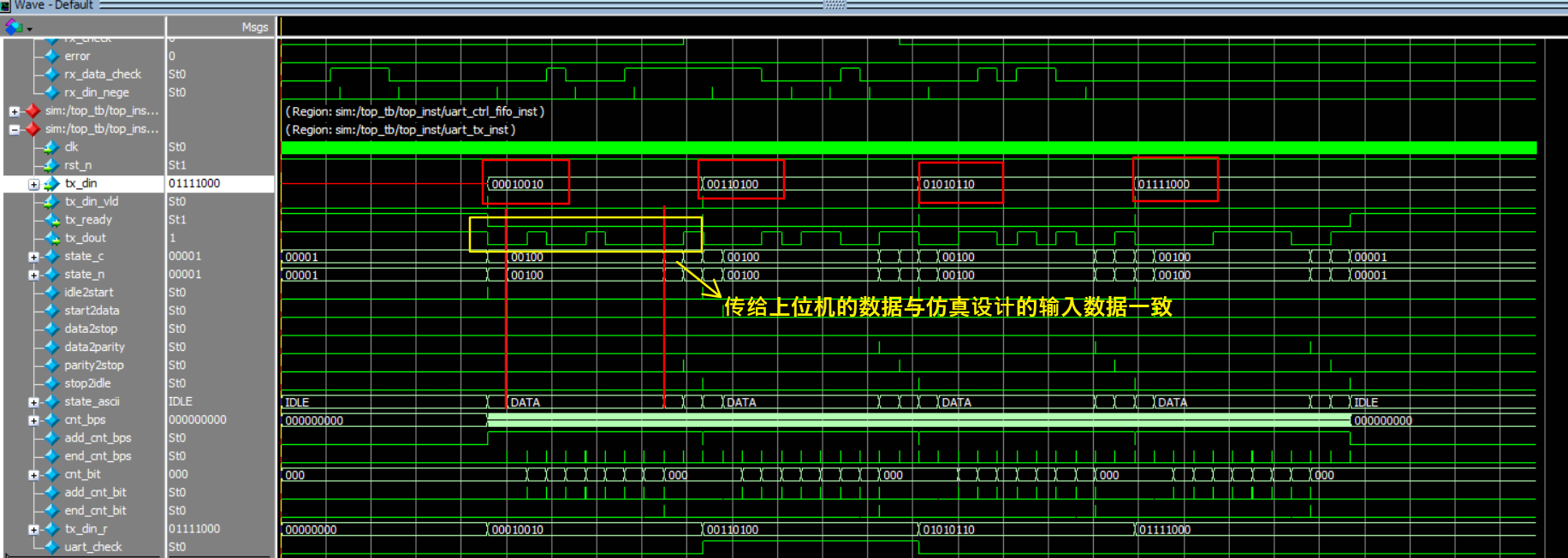This screenshot has width=1568, height=558.
Task: Click the start2data signal icon
Action: [x=51, y=311]
